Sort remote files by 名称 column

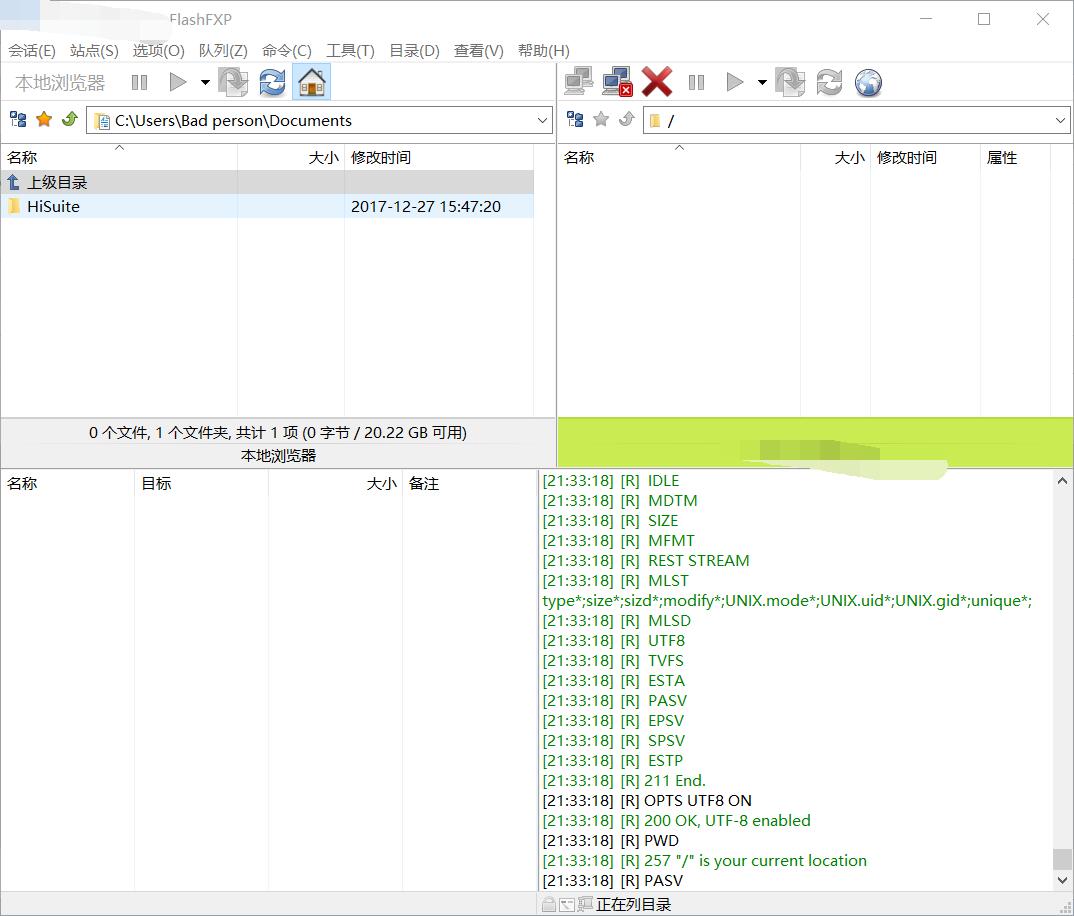679,158
